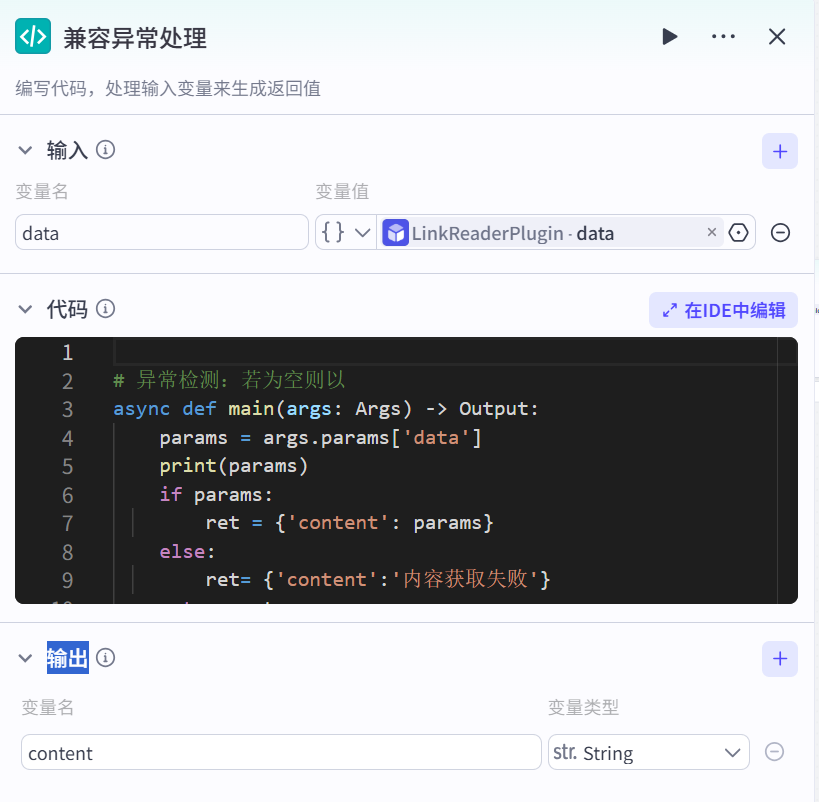The height and width of the screenshot is (802, 819).
Task: Show info tooltip next to 代码
Action: coord(105,309)
